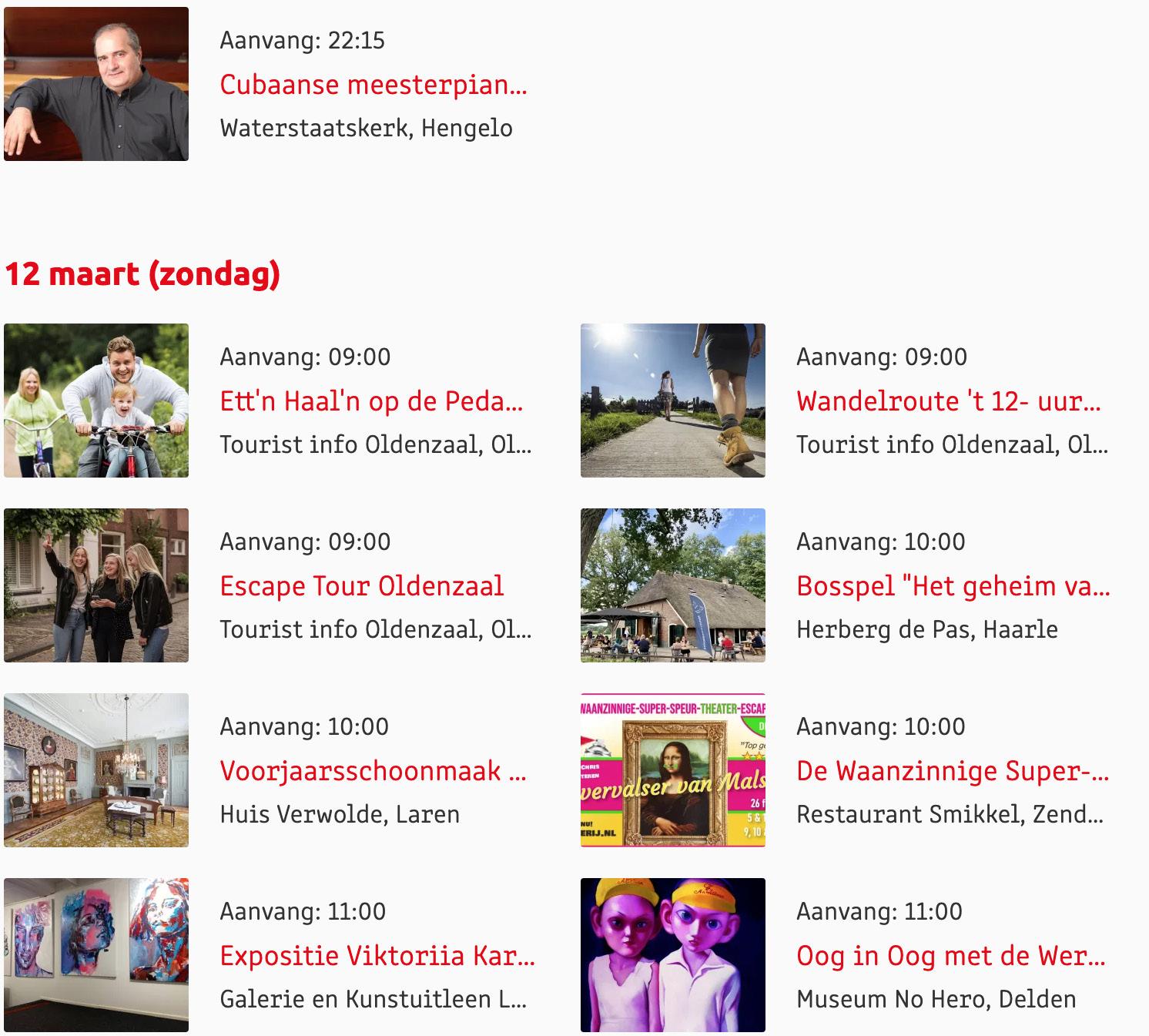
Task: Click the Mona Lisa poster thumbnail
Action: (673, 770)
